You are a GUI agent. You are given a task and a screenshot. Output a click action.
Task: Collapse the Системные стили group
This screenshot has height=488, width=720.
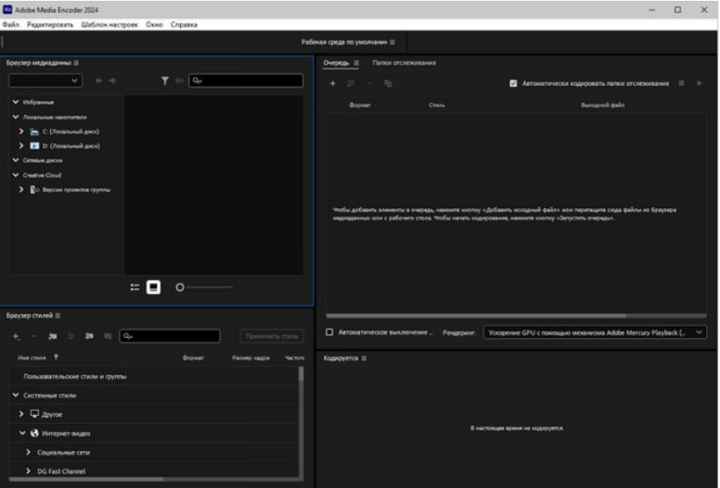pyautogui.click(x=15, y=395)
